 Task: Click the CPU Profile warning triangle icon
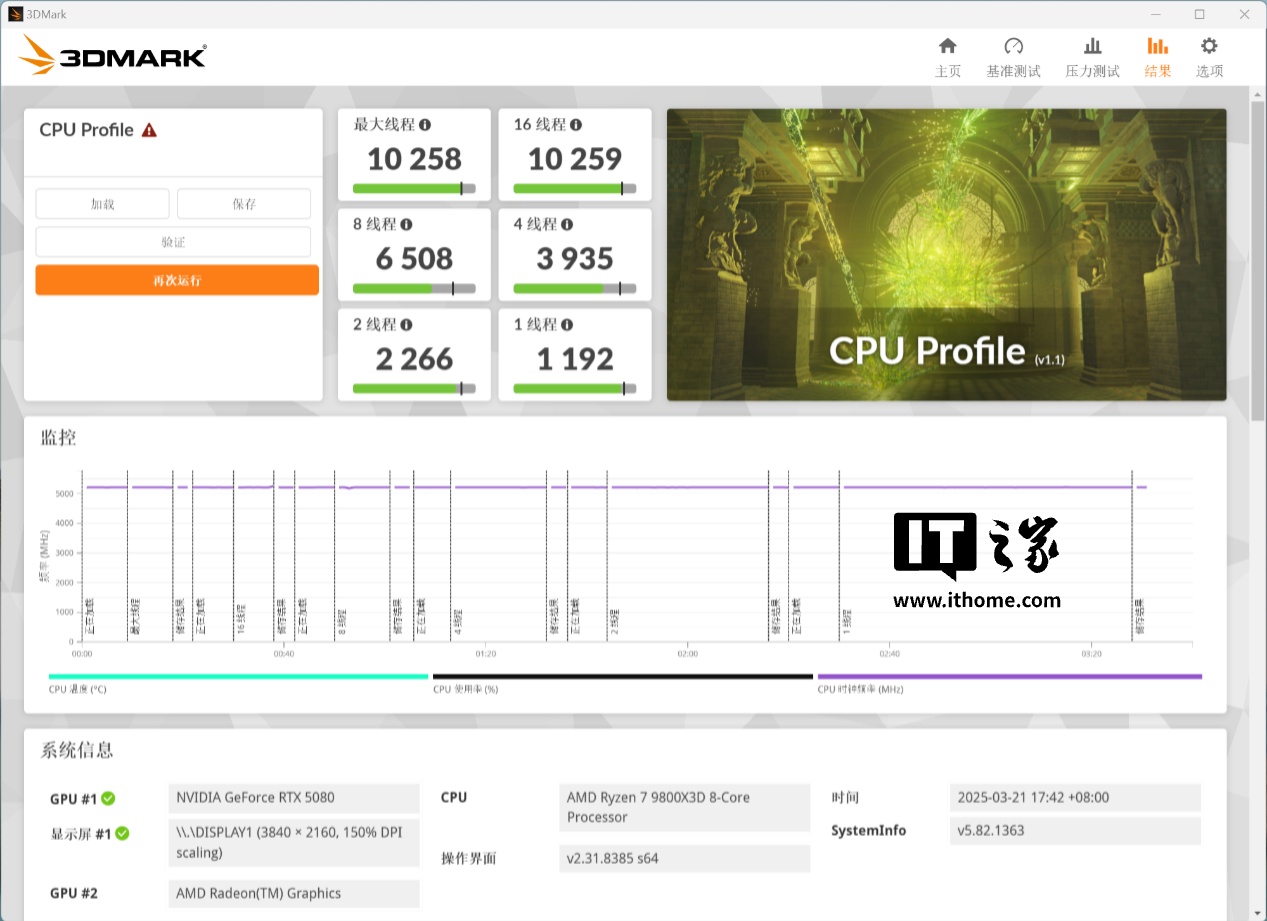149,130
